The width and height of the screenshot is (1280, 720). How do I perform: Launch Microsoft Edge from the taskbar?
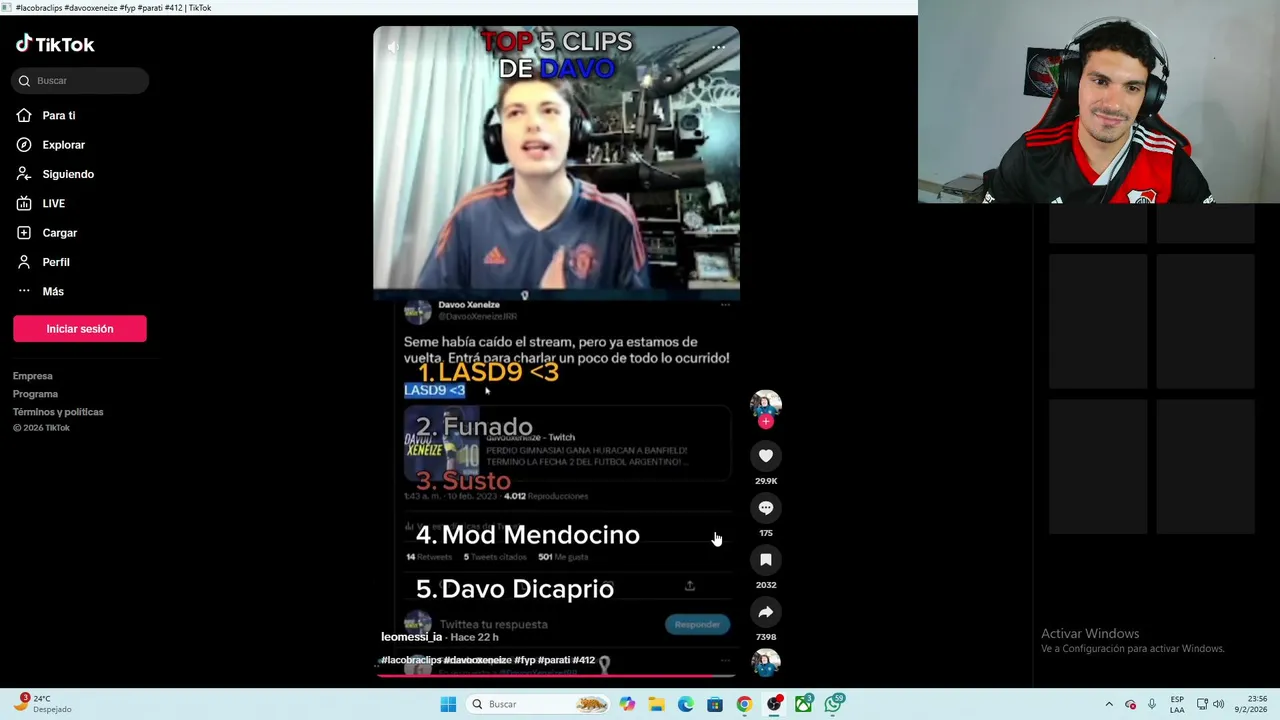(x=685, y=704)
